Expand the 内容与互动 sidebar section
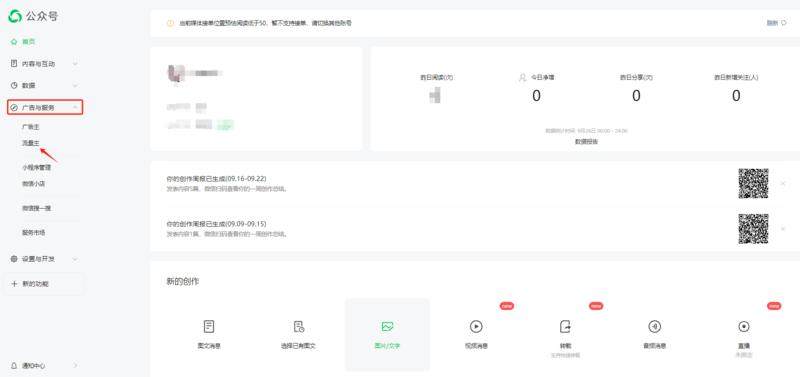The image size is (800, 377). tap(45, 64)
